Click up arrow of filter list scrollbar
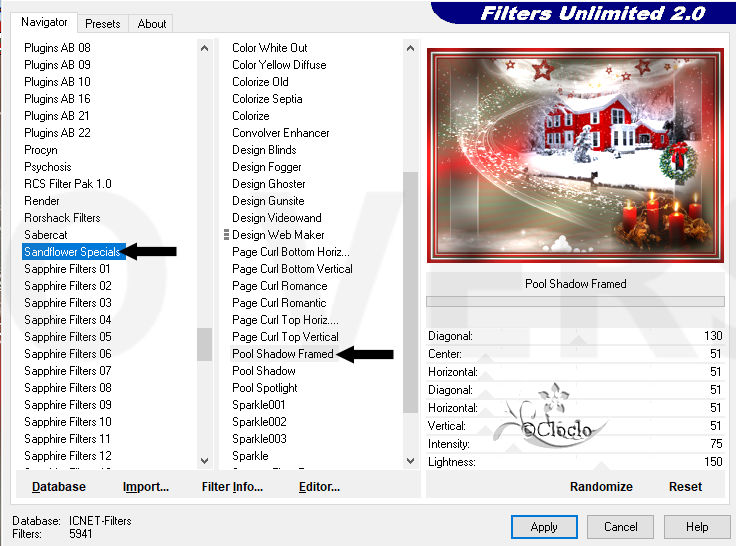 click(x=410, y=48)
